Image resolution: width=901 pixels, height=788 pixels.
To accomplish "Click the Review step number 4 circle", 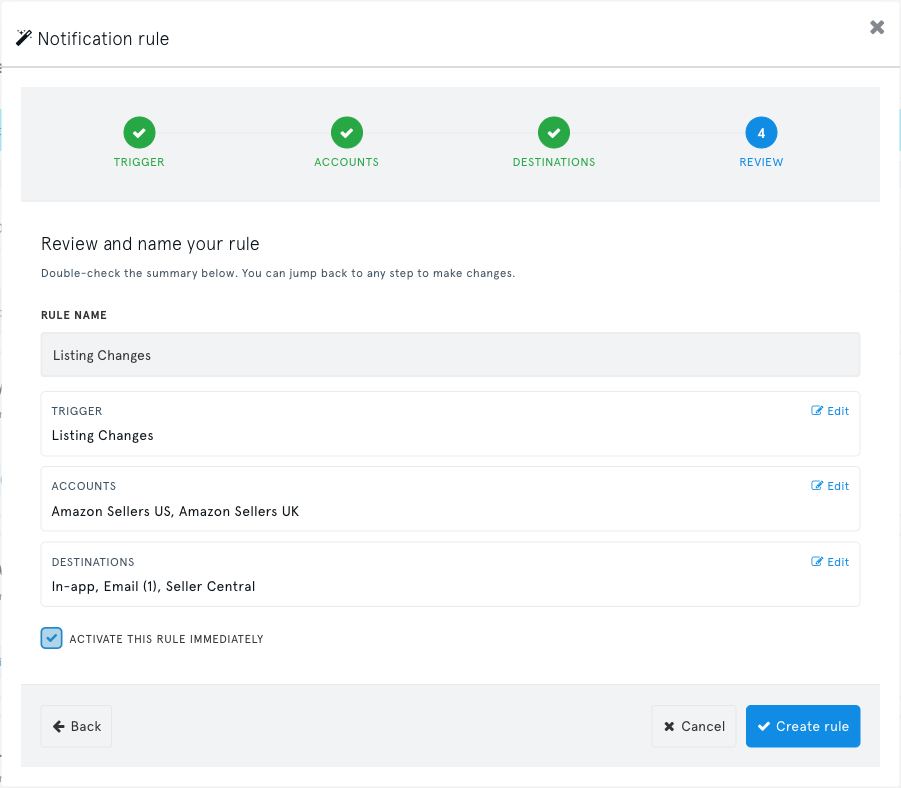I will pos(761,133).
